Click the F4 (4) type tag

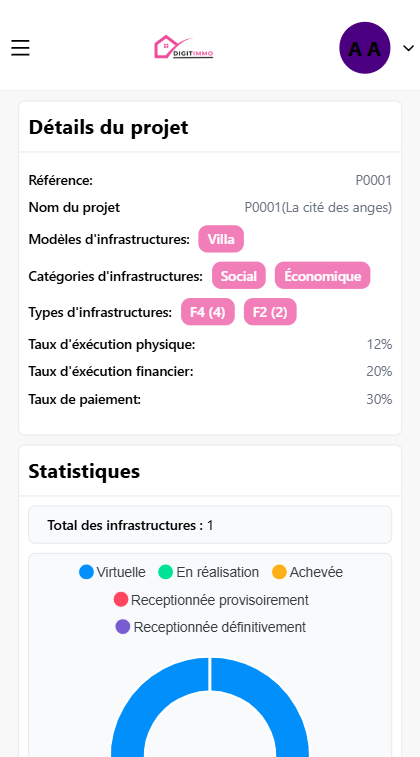[208, 312]
